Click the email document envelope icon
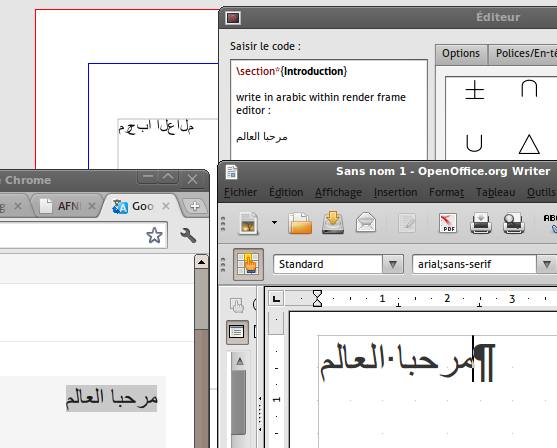The image size is (557, 448). [x=366, y=223]
